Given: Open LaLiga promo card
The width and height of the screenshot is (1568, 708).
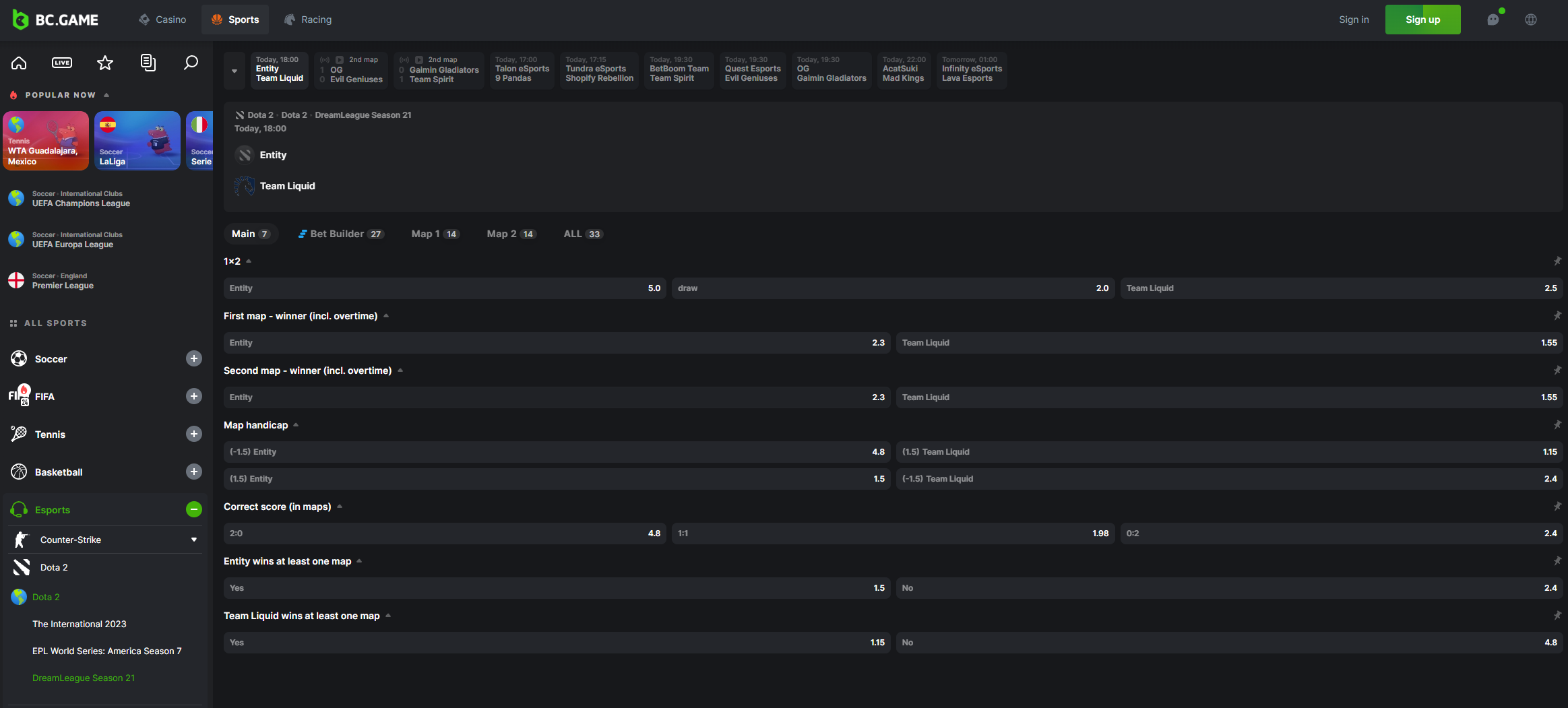Looking at the screenshot, I should click(x=137, y=140).
